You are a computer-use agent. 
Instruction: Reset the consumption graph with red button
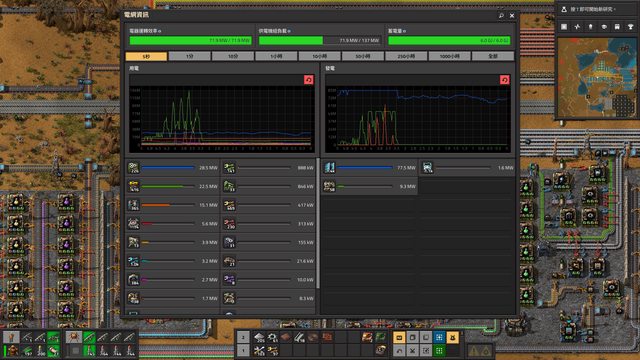coord(309,80)
